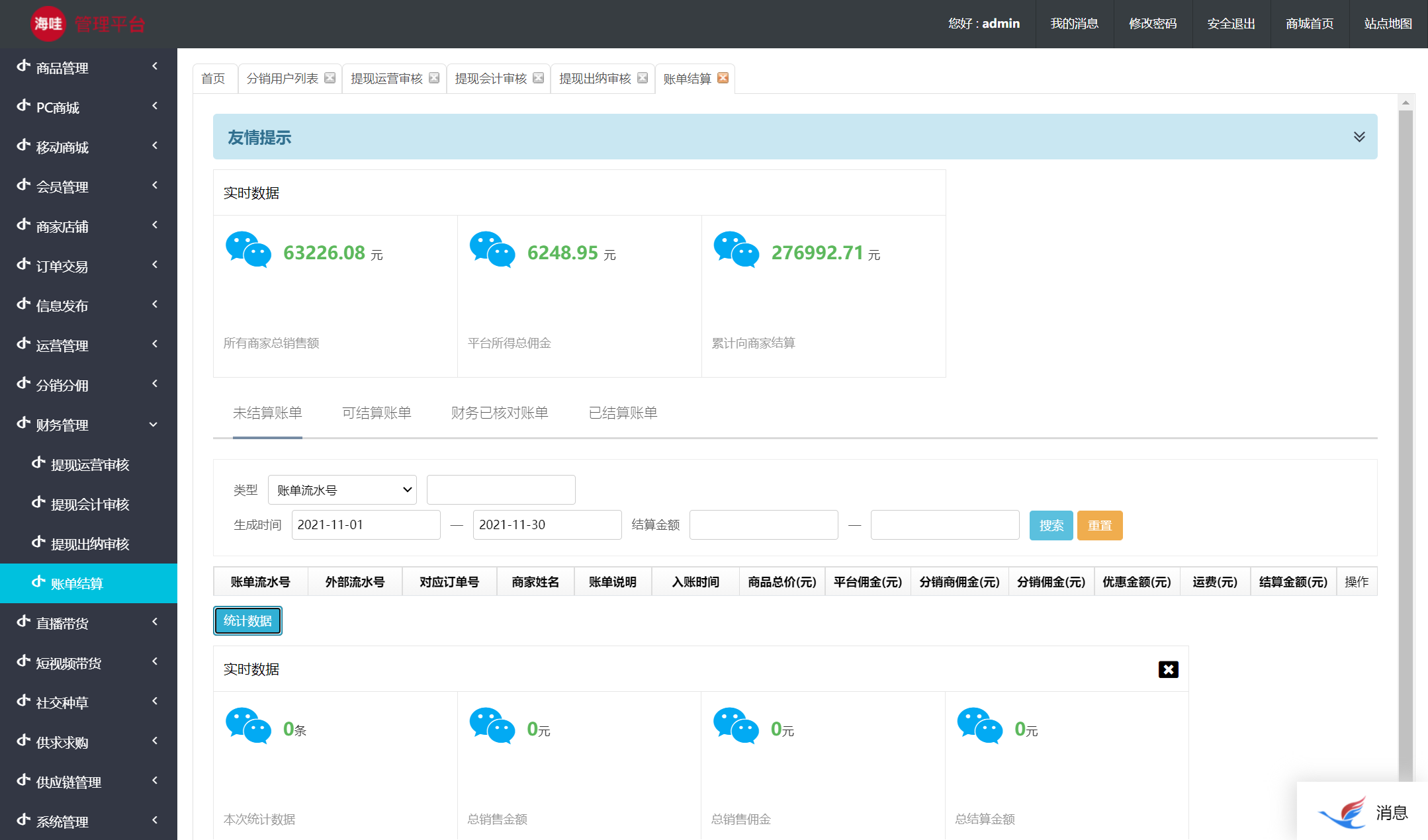Open the 运营管理 sidebar icon
The height and width of the screenshot is (840, 1428).
pyautogui.click(x=23, y=345)
